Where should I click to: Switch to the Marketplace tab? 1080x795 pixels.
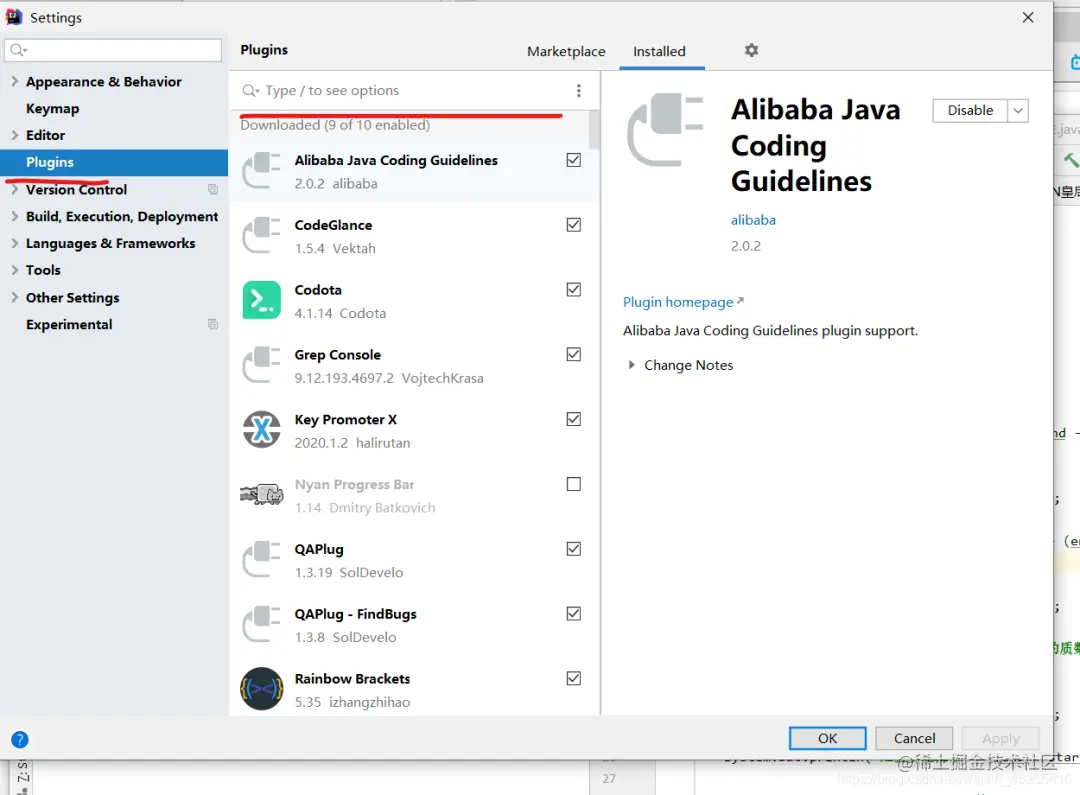[x=566, y=52]
